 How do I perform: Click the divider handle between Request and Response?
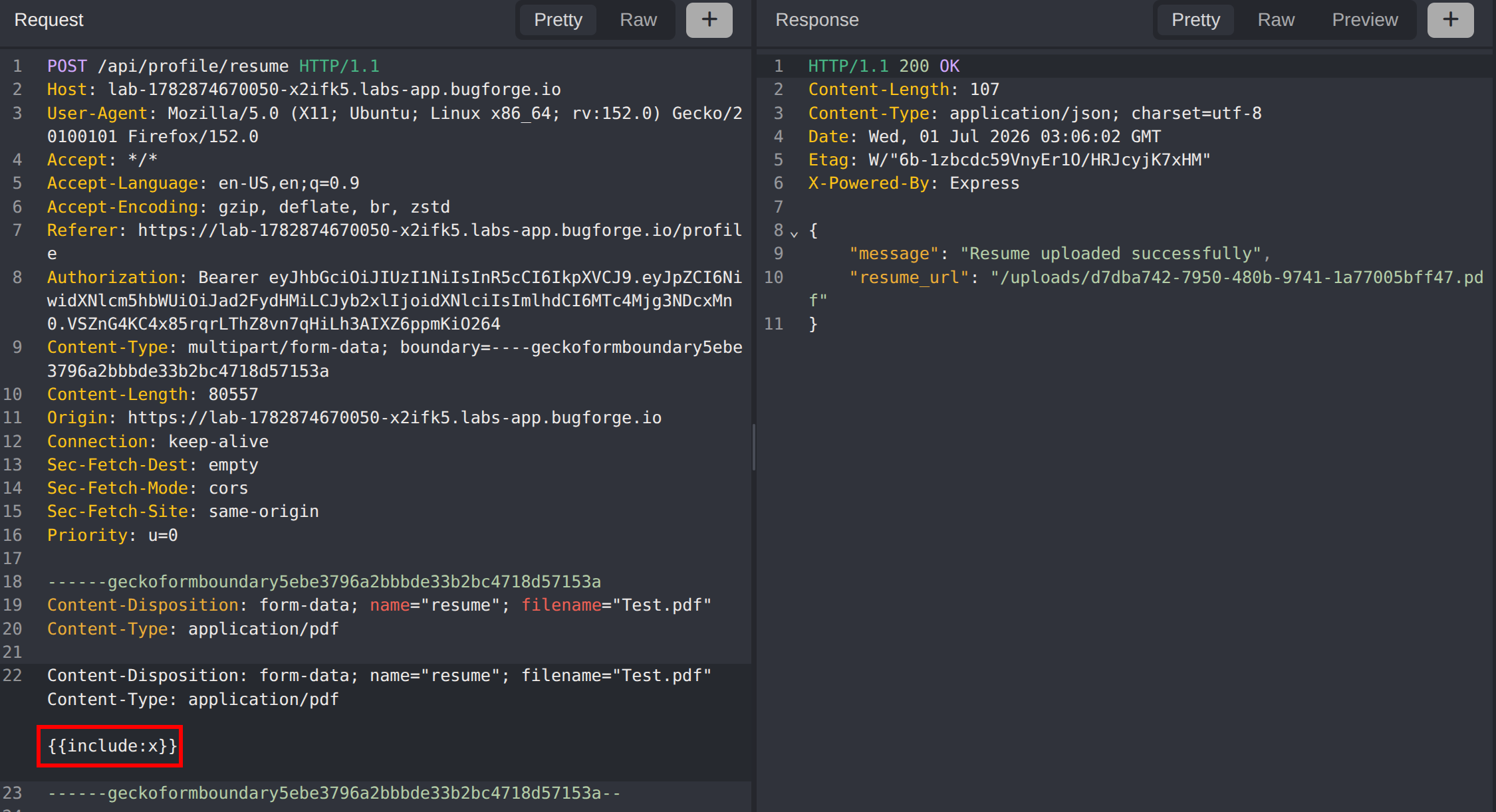tap(753, 447)
